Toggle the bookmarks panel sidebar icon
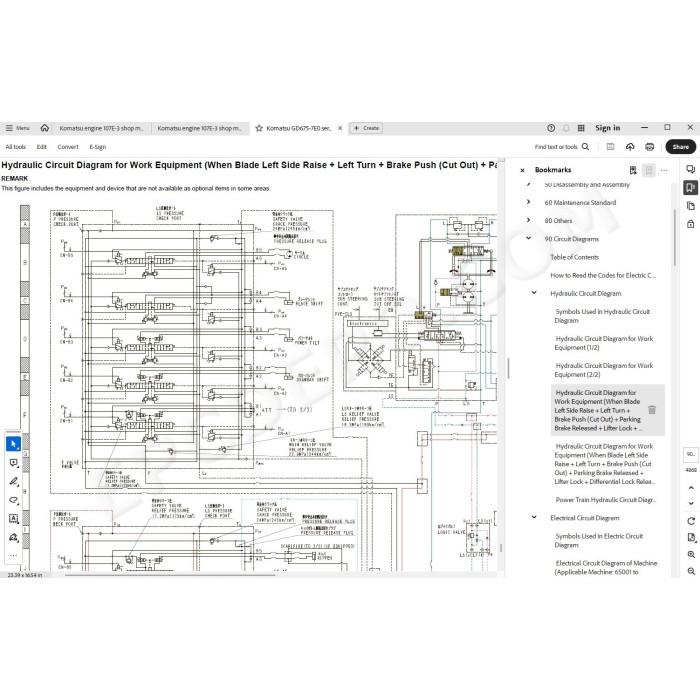This screenshot has width=700, height=700. (x=691, y=188)
